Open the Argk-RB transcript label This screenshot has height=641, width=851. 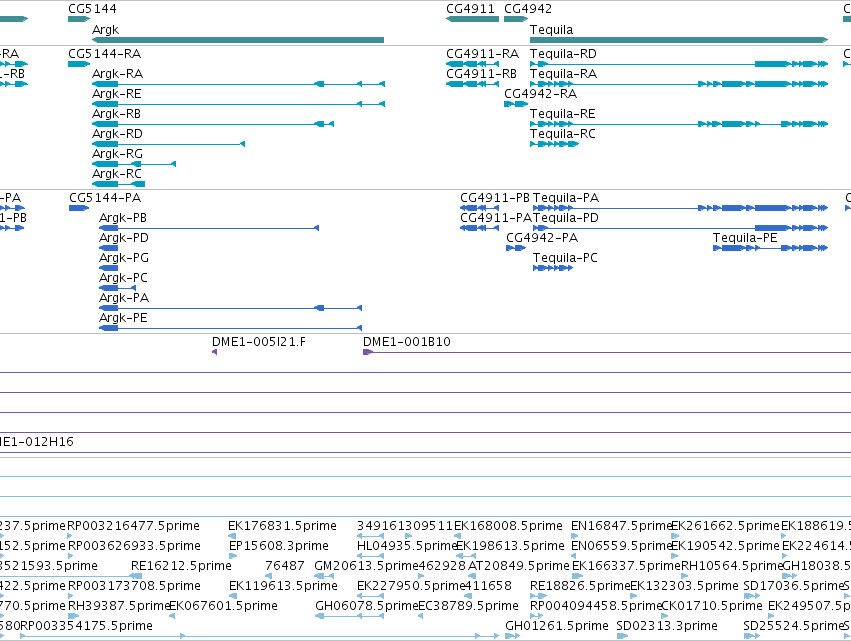coord(116,114)
